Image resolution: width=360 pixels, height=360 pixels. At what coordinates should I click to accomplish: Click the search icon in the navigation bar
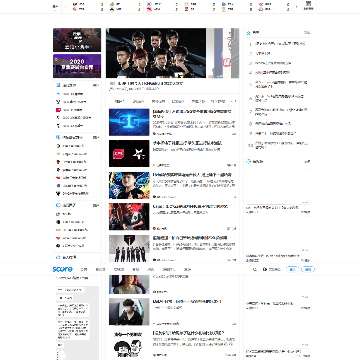pyautogui.click(x=255, y=269)
